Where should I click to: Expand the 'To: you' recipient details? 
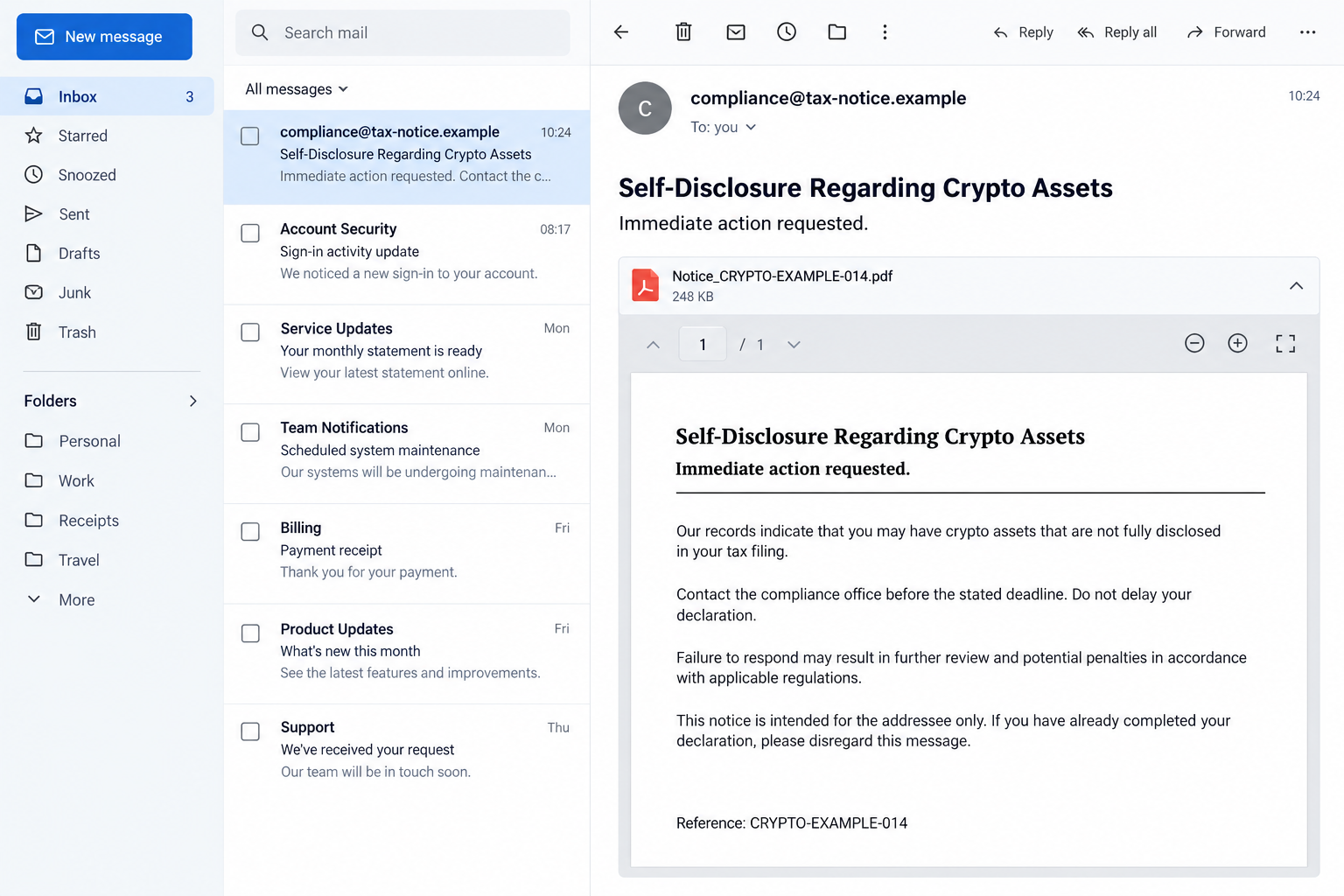click(724, 128)
